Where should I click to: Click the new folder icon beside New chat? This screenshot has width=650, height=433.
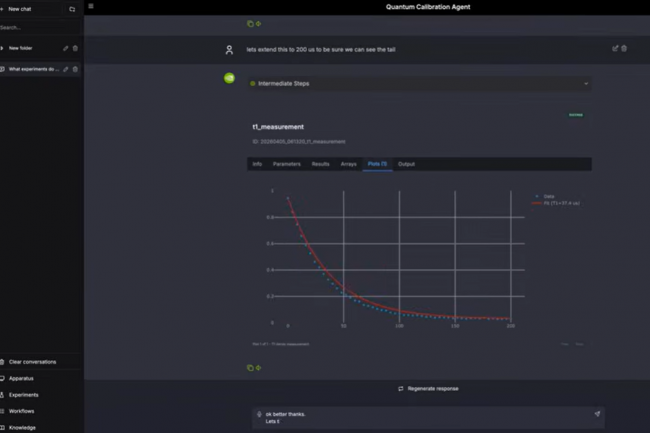tap(72, 9)
